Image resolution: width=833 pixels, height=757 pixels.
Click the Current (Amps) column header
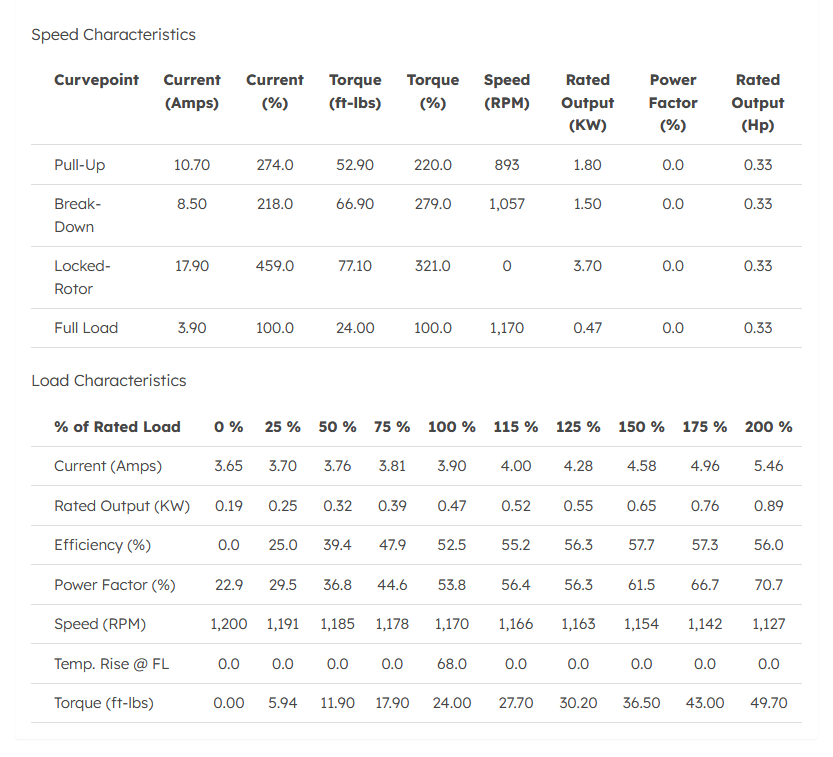191,91
